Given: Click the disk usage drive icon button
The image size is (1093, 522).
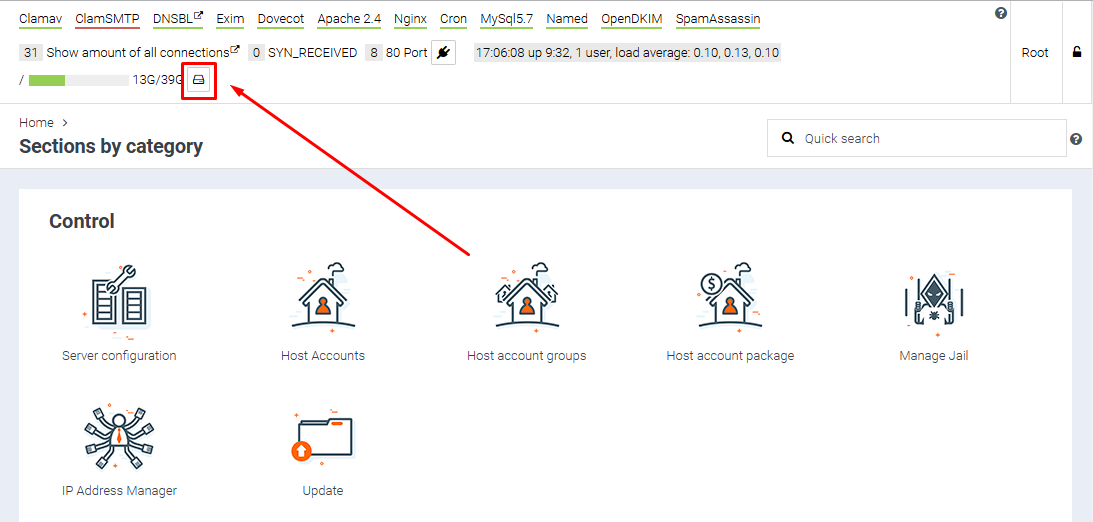Looking at the screenshot, I should (199, 79).
